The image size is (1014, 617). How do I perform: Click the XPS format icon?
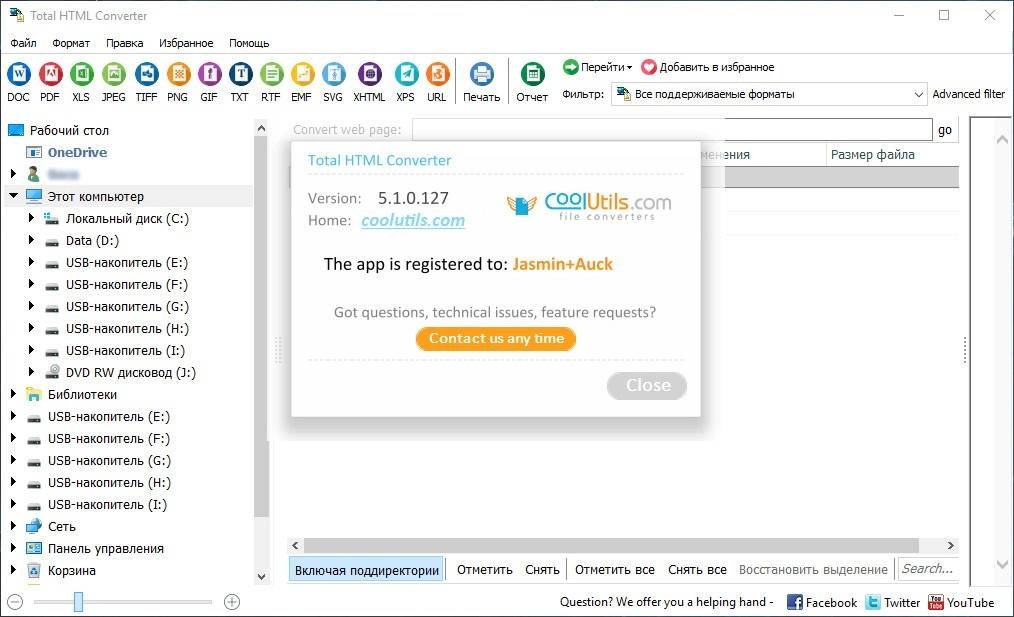pyautogui.click(x=405, y=75)
